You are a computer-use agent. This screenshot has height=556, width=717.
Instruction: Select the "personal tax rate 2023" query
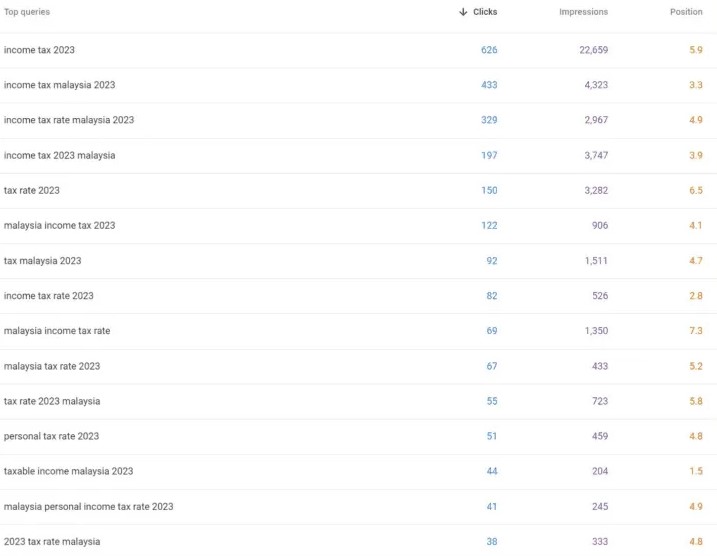point(51,436)
